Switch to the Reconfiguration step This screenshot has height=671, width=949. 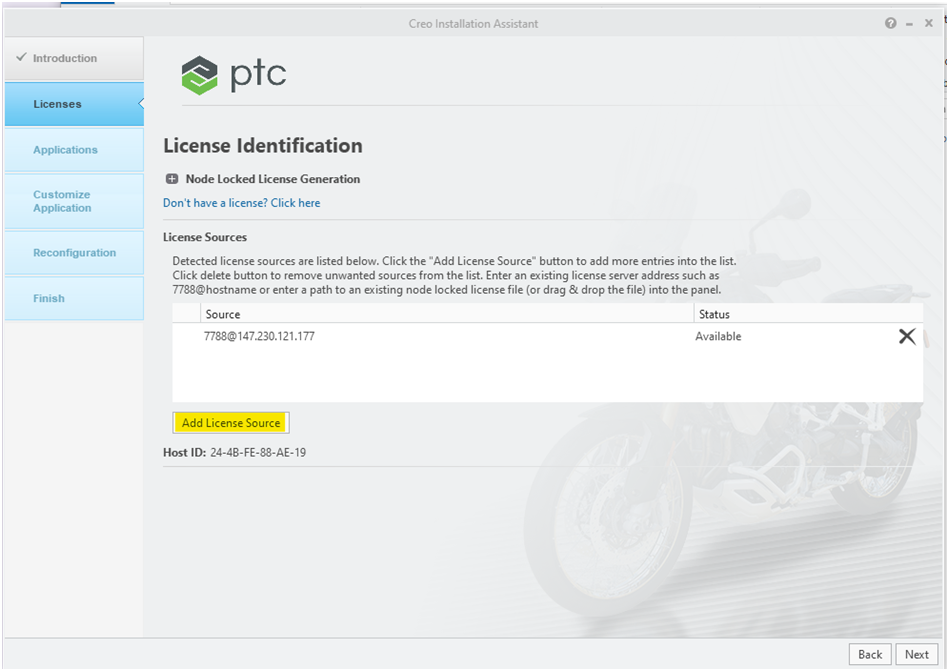[74, 252]
